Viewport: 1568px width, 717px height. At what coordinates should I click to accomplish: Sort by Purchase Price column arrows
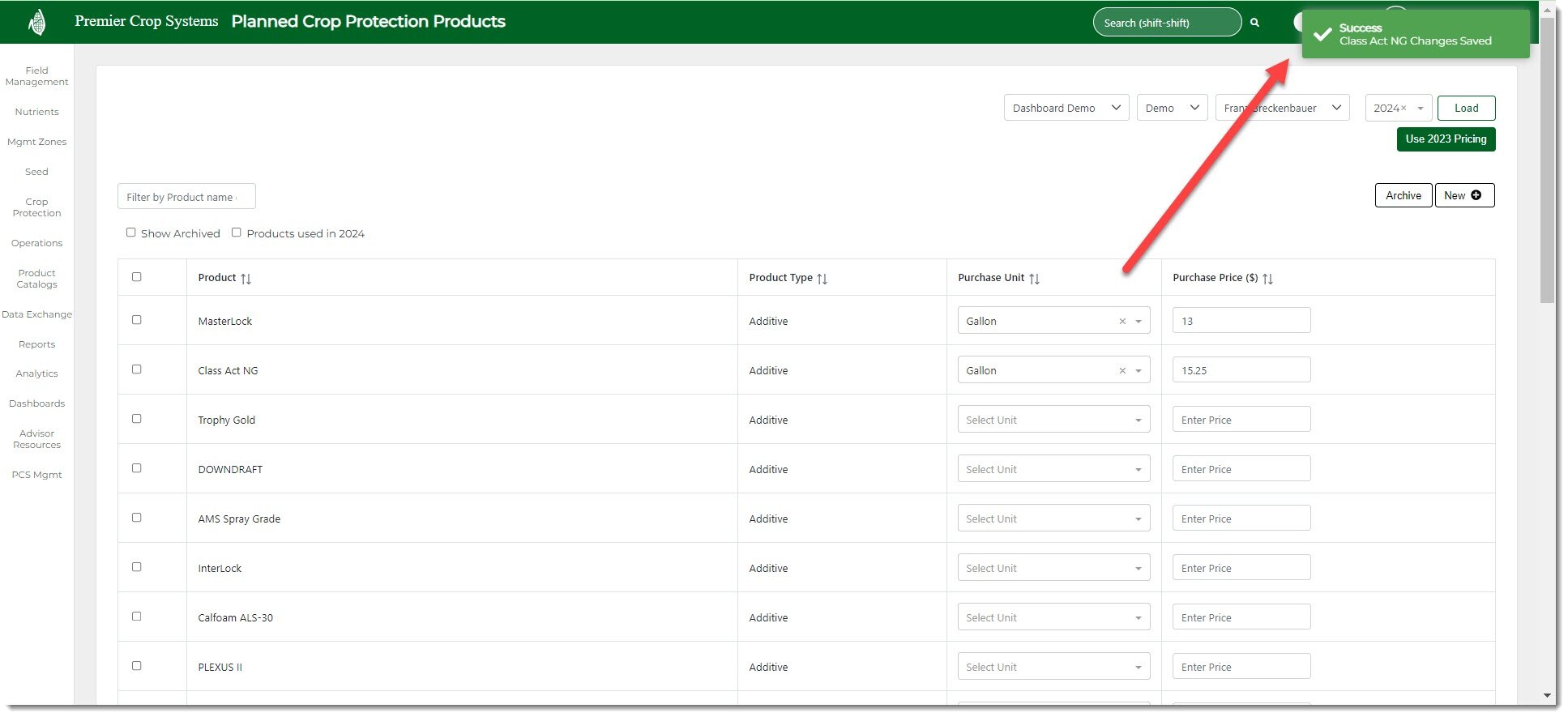pos(1267,279)
